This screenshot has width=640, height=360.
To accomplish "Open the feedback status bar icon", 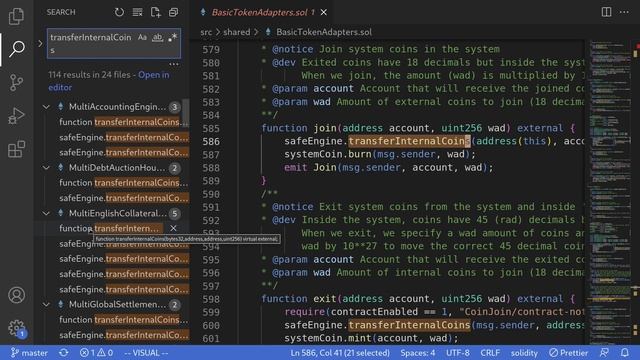I will (x=604, y=353).
